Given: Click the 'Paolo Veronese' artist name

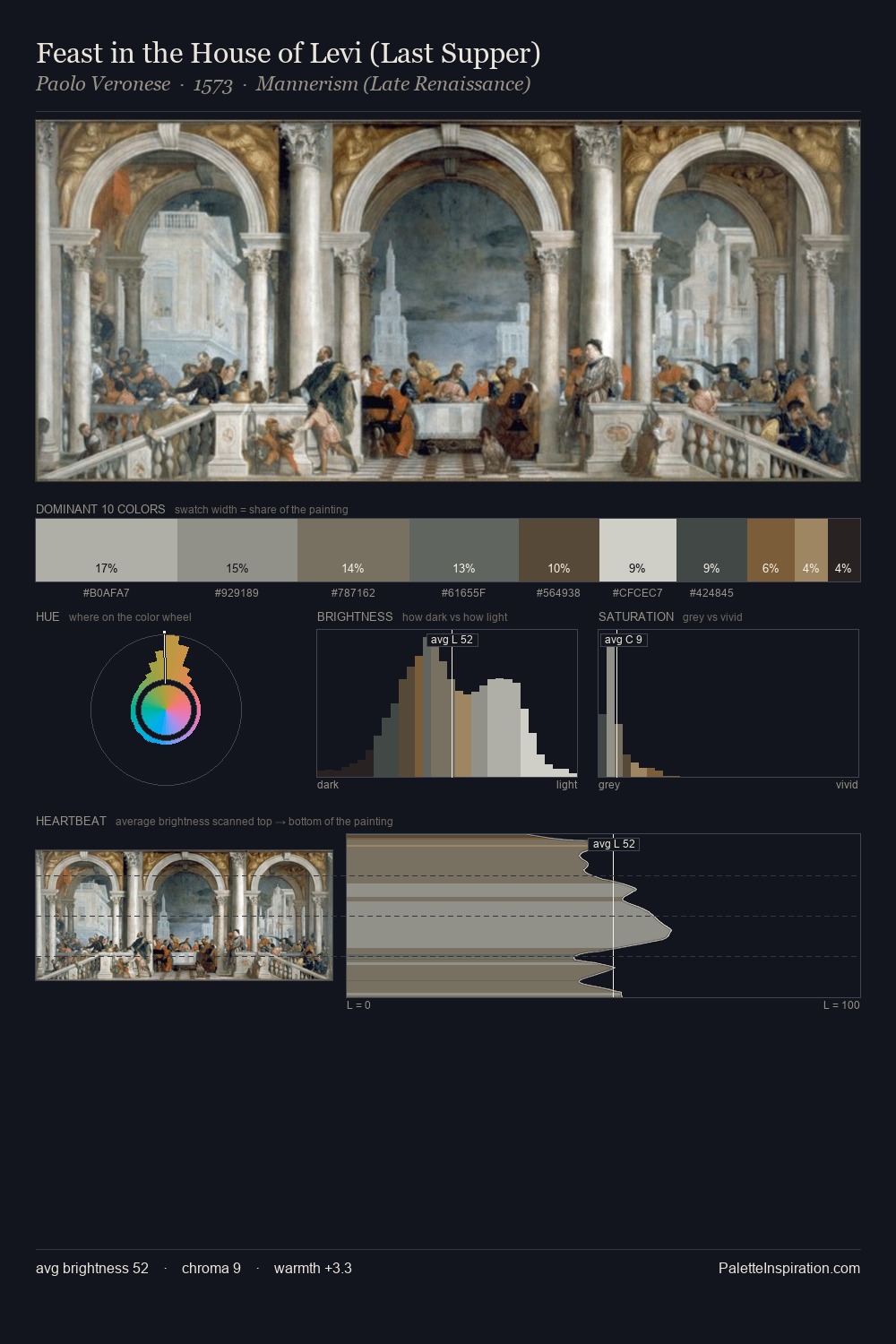Looking at the screenshot, I should coord(103,84).
